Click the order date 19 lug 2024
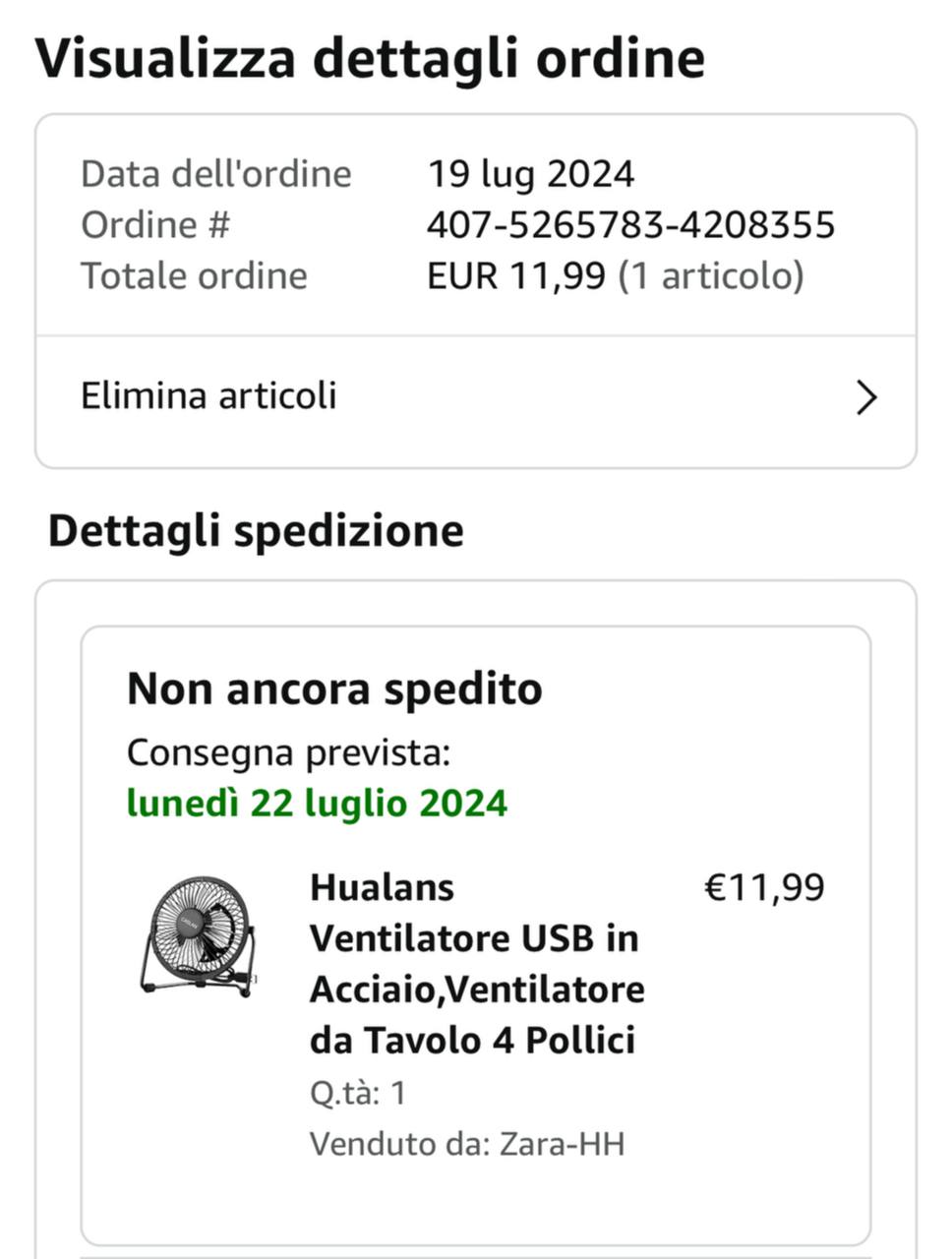 click(x=530, y=174)
